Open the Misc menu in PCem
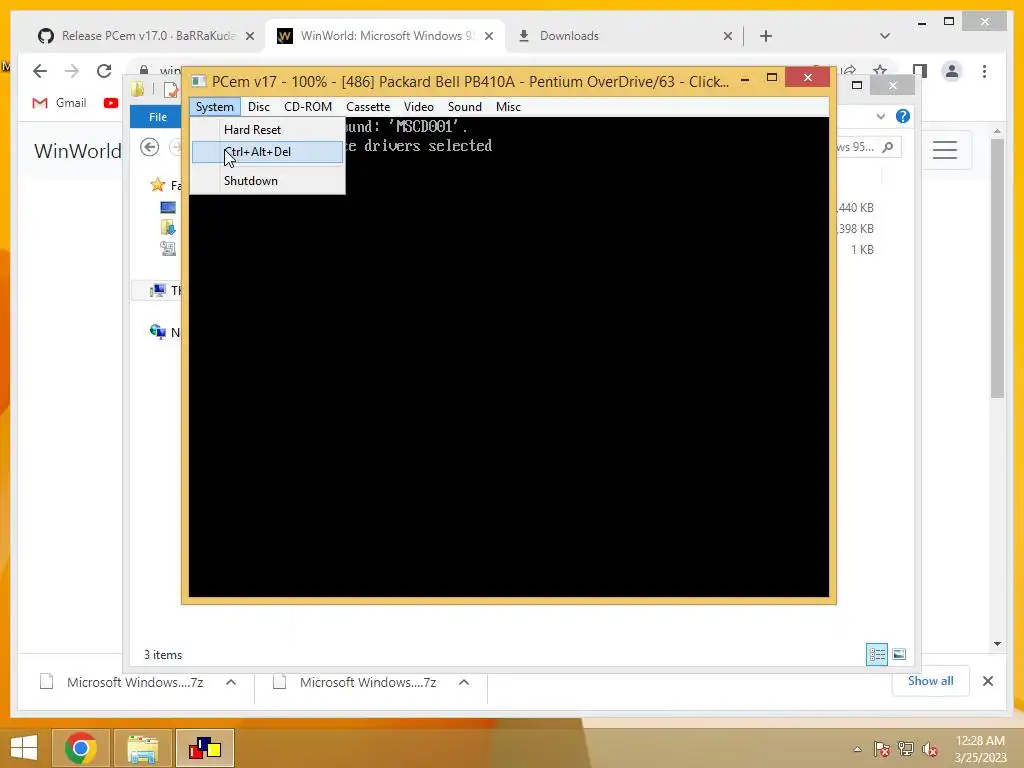The image size is (1024, 768). tap(508, 106)
